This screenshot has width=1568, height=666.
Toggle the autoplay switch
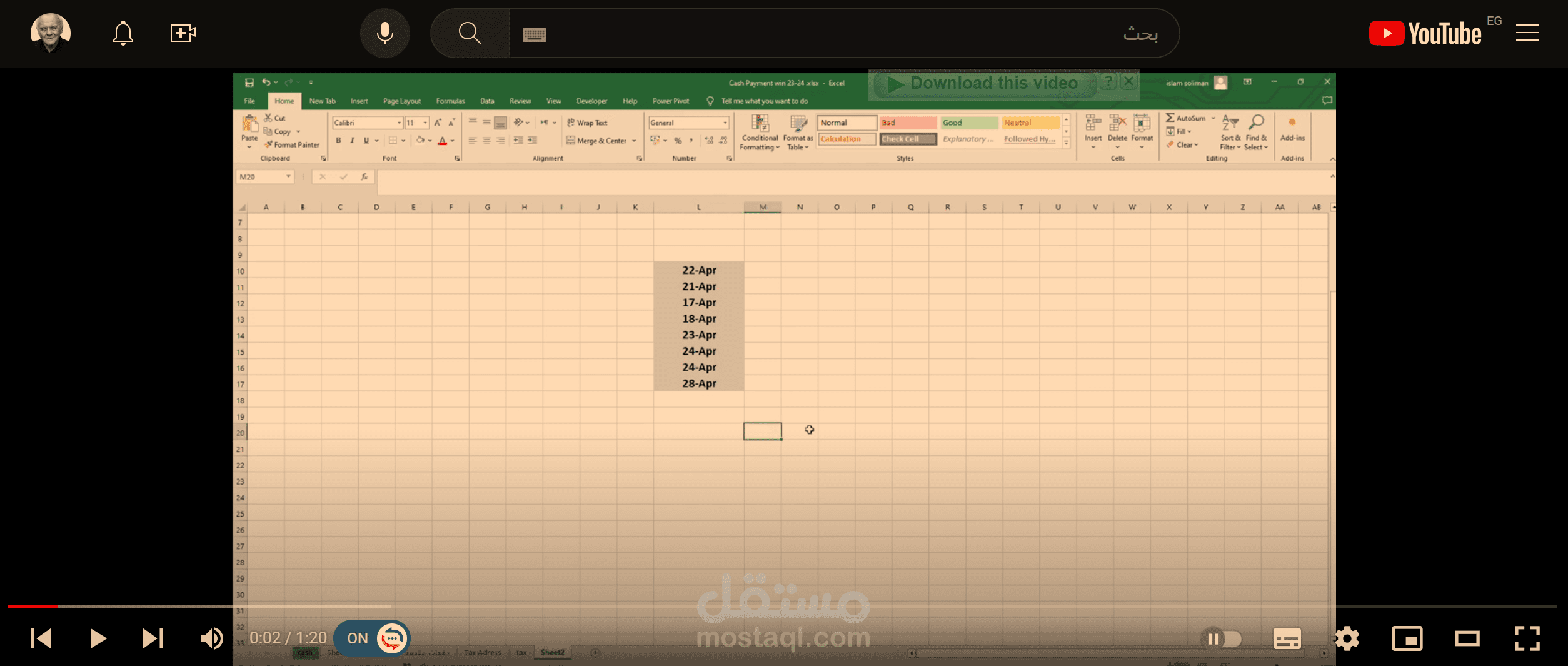pos(1222,639)
